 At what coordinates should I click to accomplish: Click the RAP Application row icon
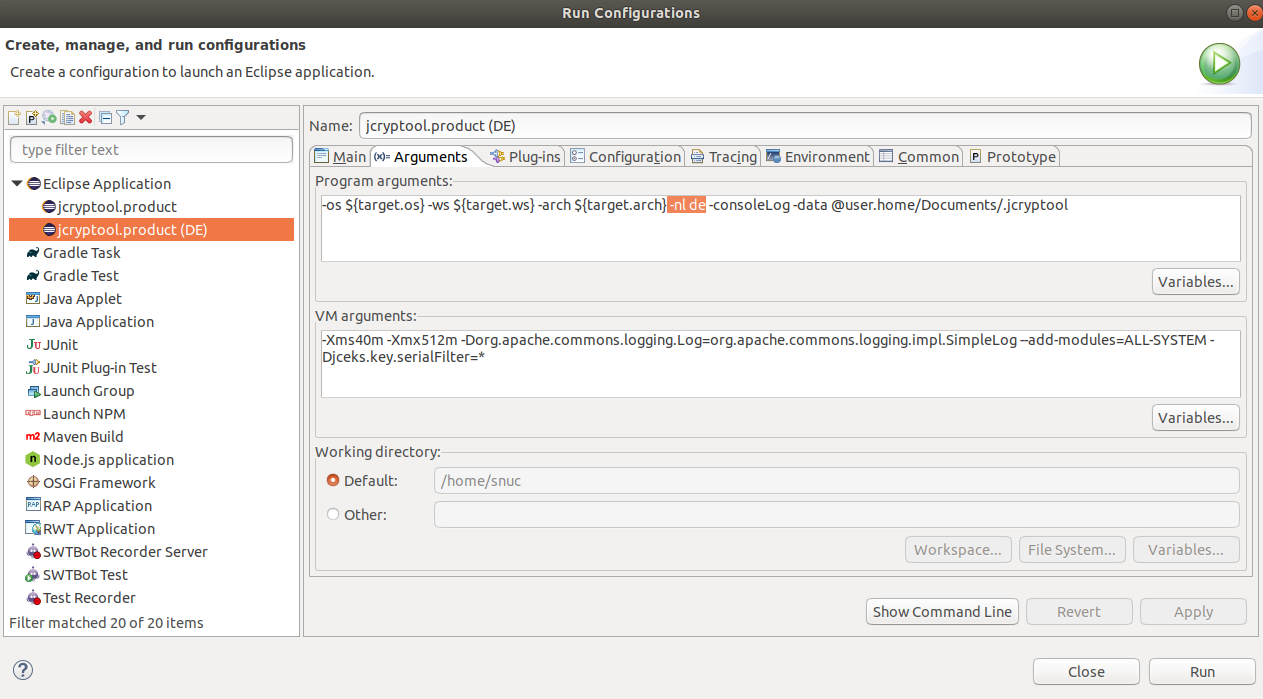(x=33, y=506)
